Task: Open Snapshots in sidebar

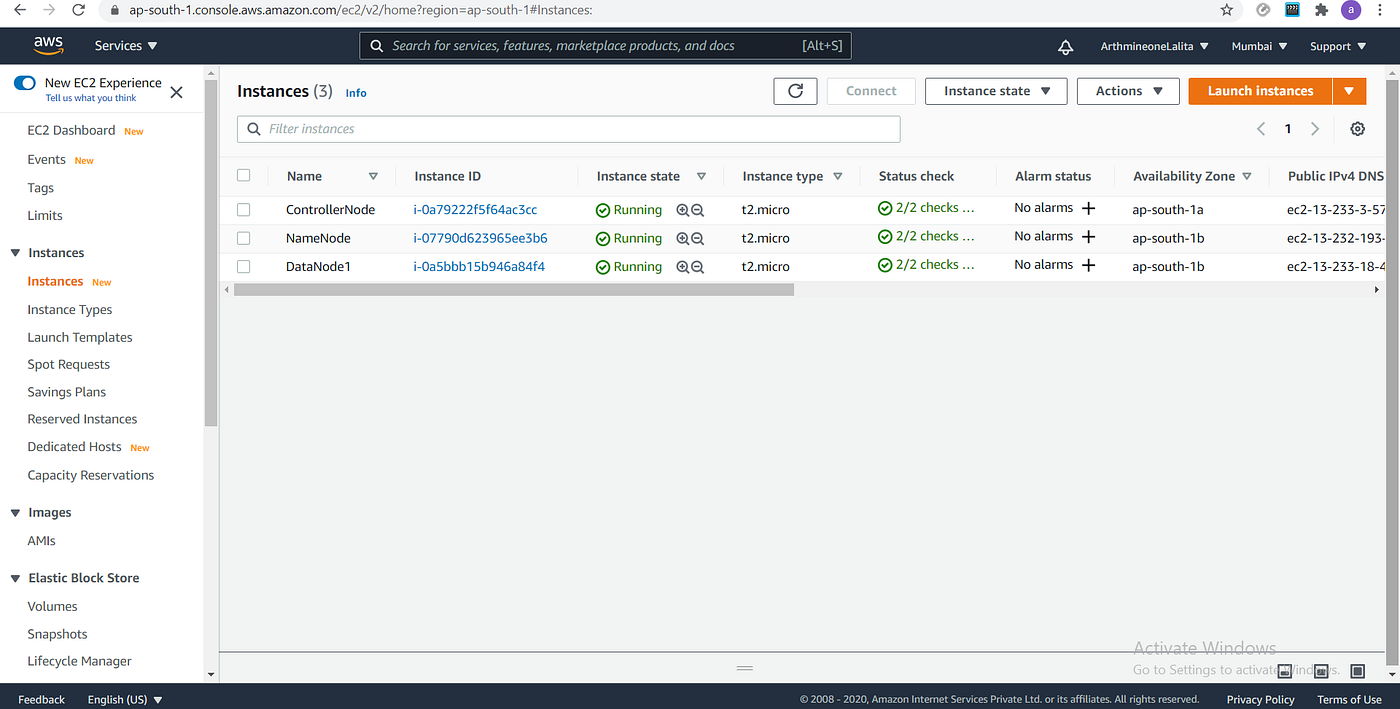Action: (57, 635)
